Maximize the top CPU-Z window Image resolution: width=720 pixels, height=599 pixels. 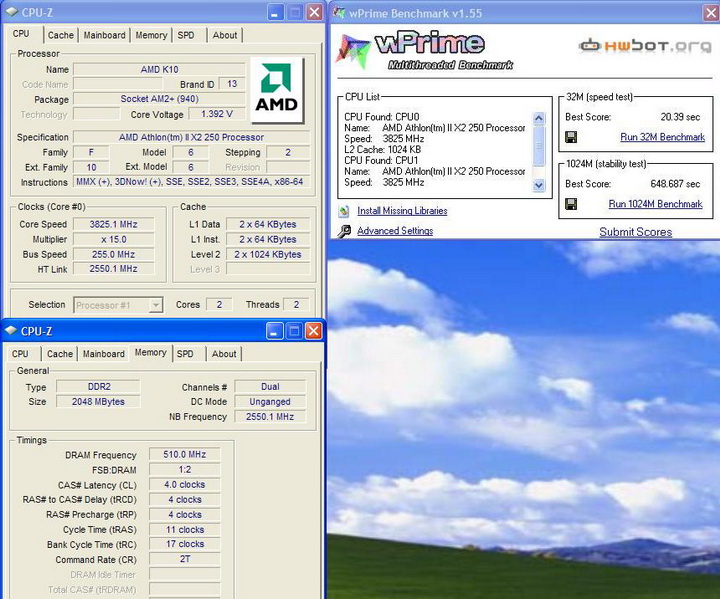coord(295,12)
